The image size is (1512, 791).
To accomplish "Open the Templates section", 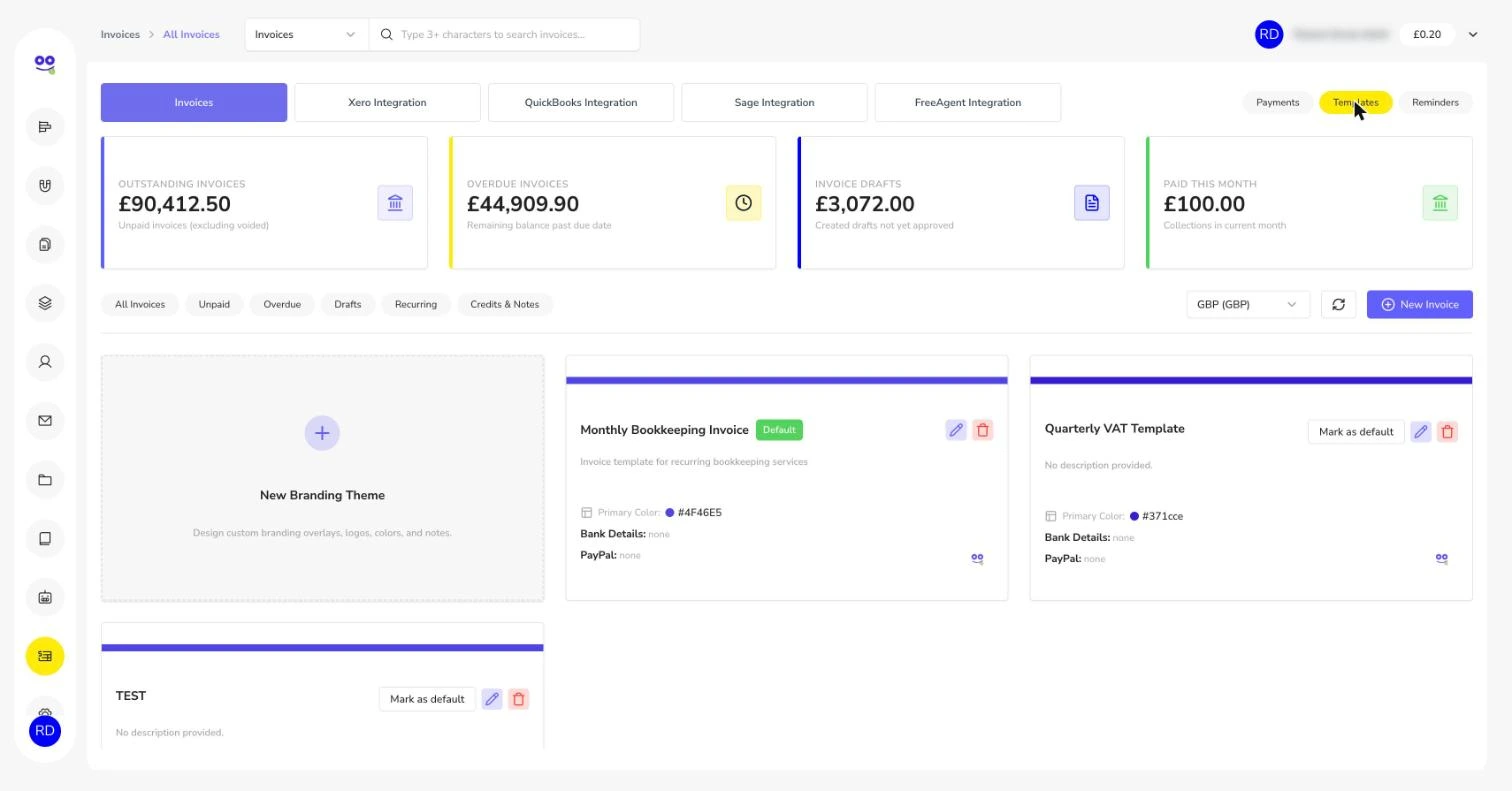I will 1355,102.
